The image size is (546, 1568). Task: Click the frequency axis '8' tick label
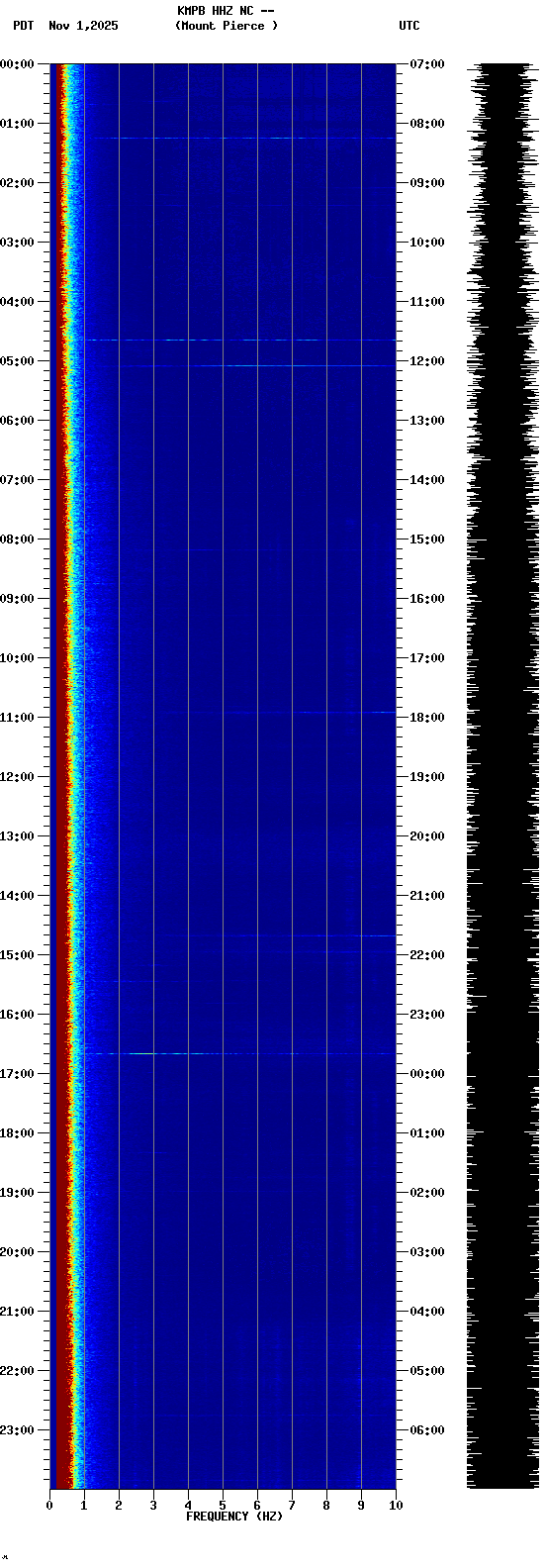(x=326, y=1506)
